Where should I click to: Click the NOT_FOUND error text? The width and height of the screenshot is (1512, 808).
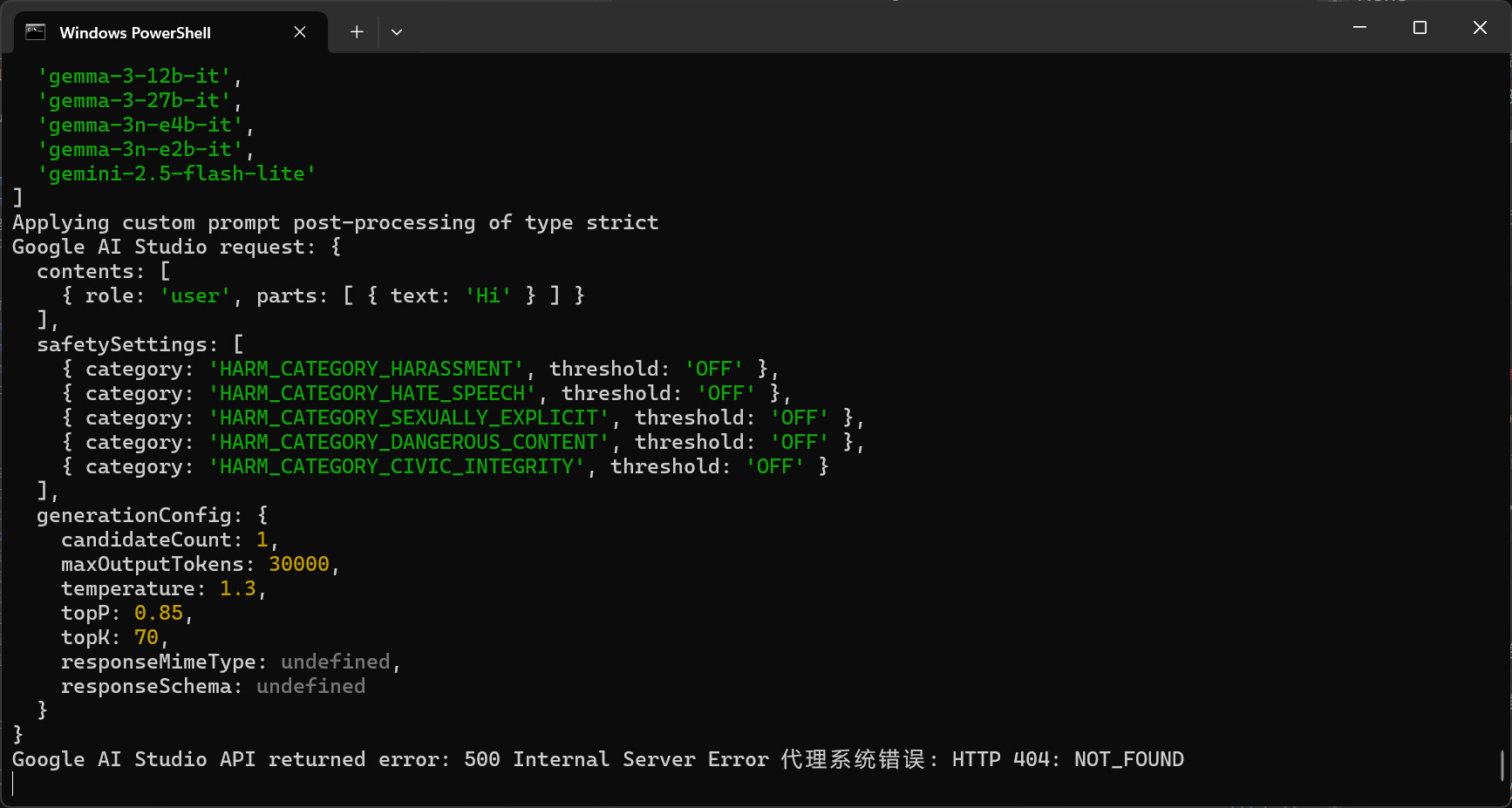tap(1128, 760)
